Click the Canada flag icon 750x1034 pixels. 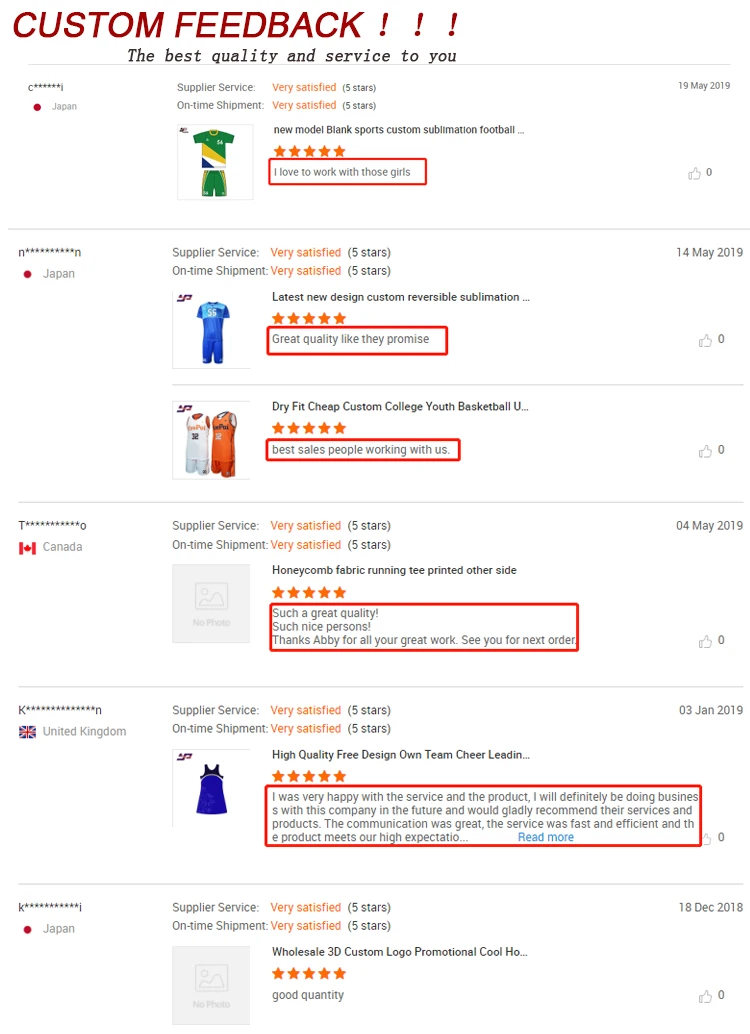coord(27,548)
